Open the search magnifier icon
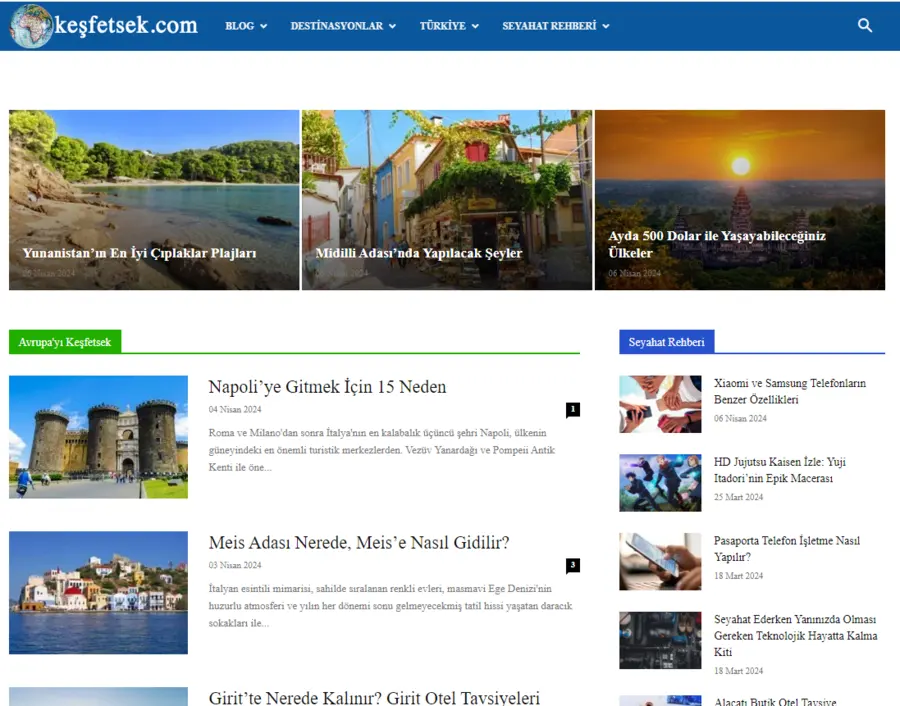Image resolution: width=900 pixels, height=706 pixels. click(x=864, y=25)
